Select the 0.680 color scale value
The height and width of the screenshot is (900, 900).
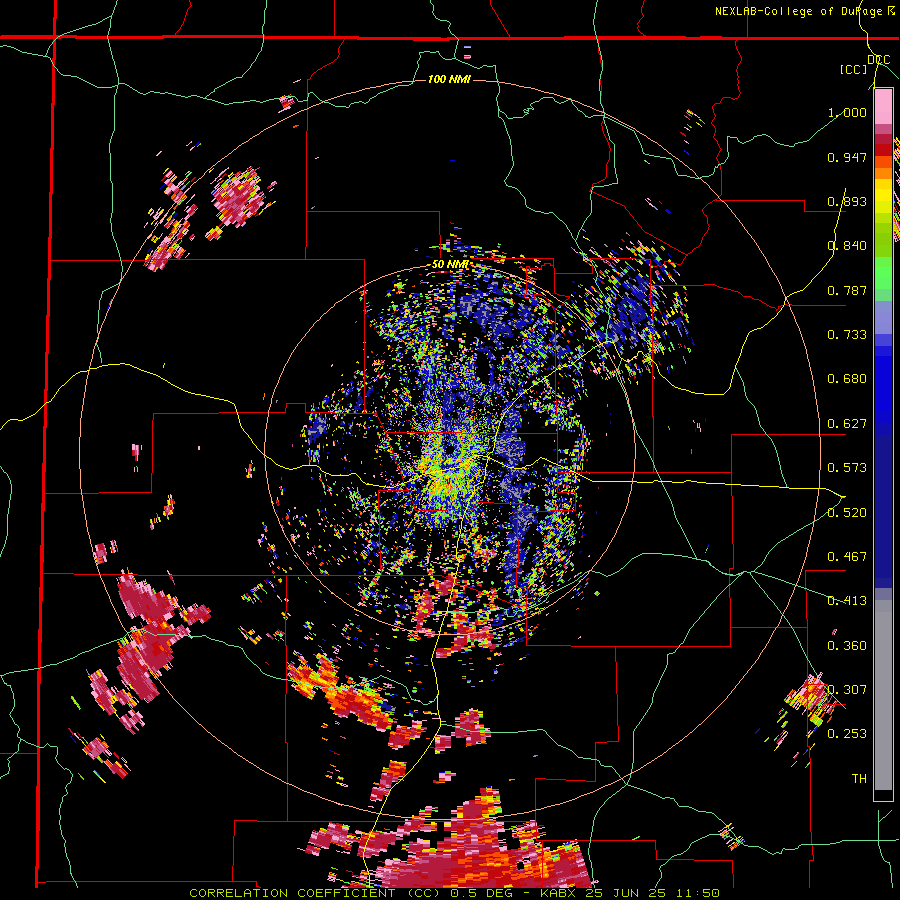pyautogui.click(x=847, y=379)
